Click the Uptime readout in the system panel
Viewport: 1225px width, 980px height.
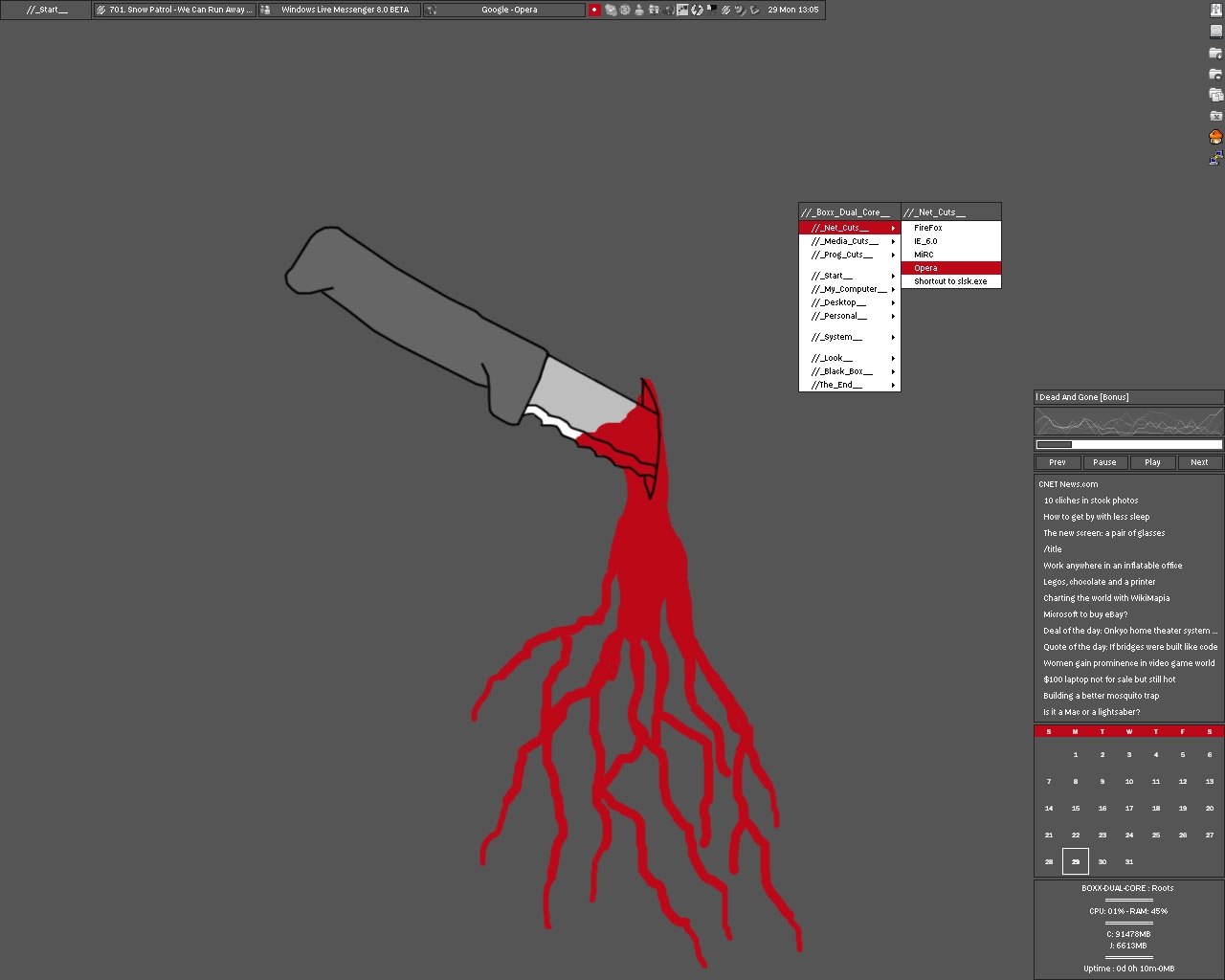(x=1128, y=969)
